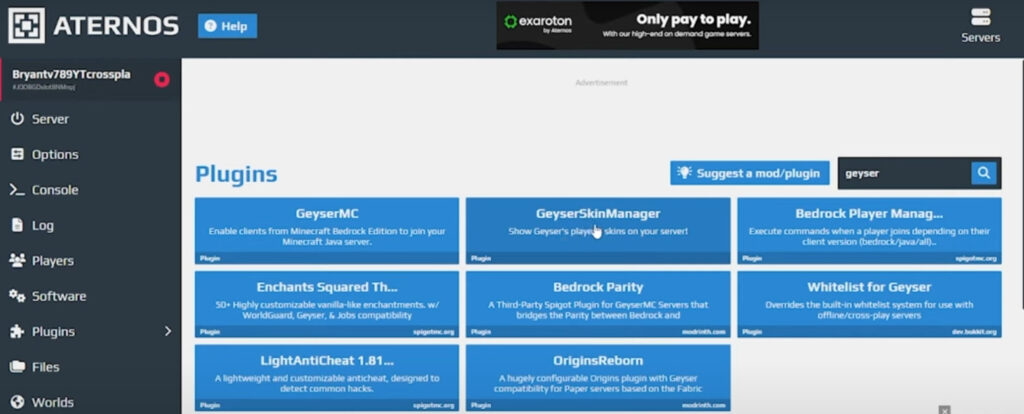1024x414 pixels.
Task: Click the Plugins page heading
Action: (x=236, y=174)
